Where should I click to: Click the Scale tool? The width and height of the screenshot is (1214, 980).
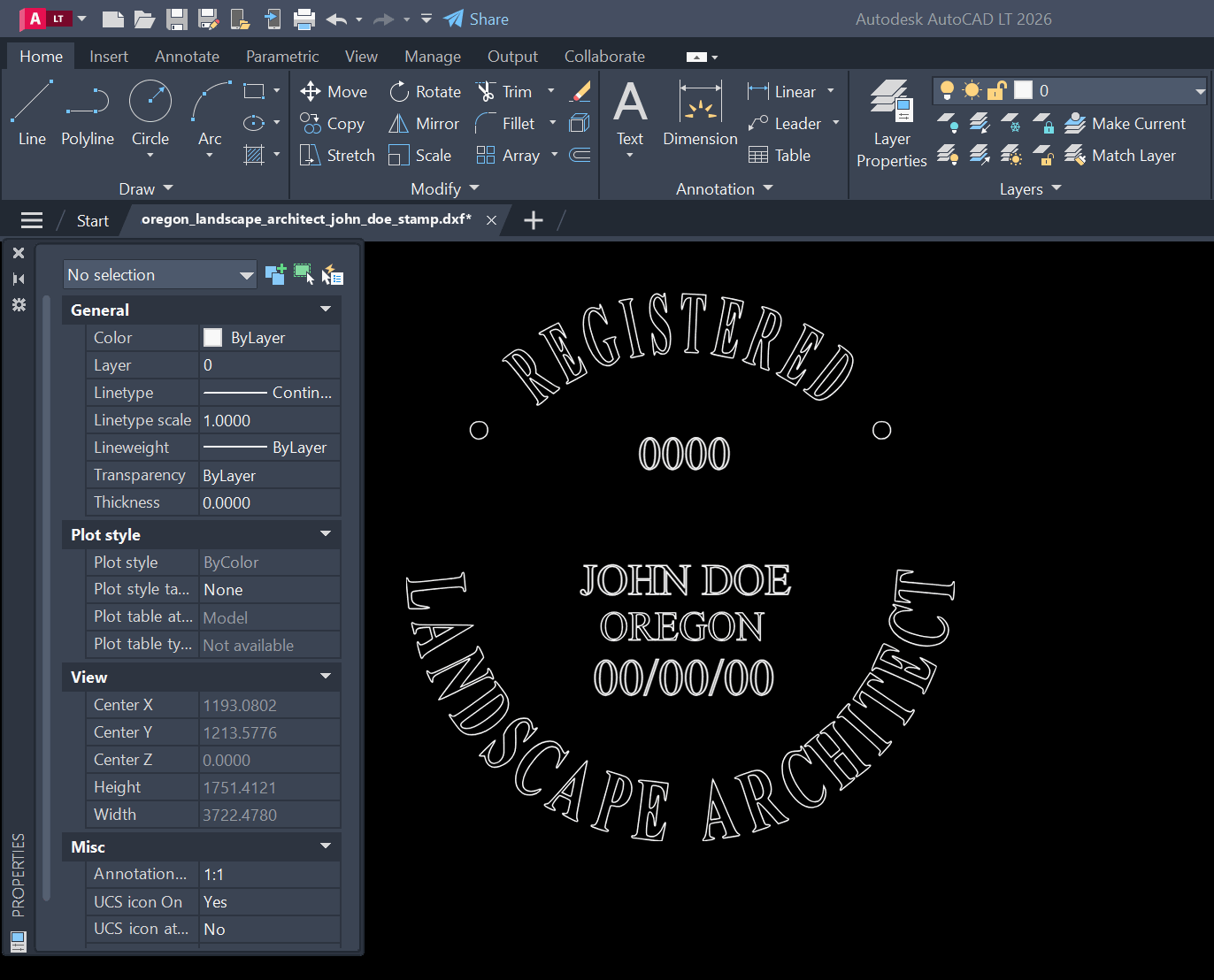(420, 156)
